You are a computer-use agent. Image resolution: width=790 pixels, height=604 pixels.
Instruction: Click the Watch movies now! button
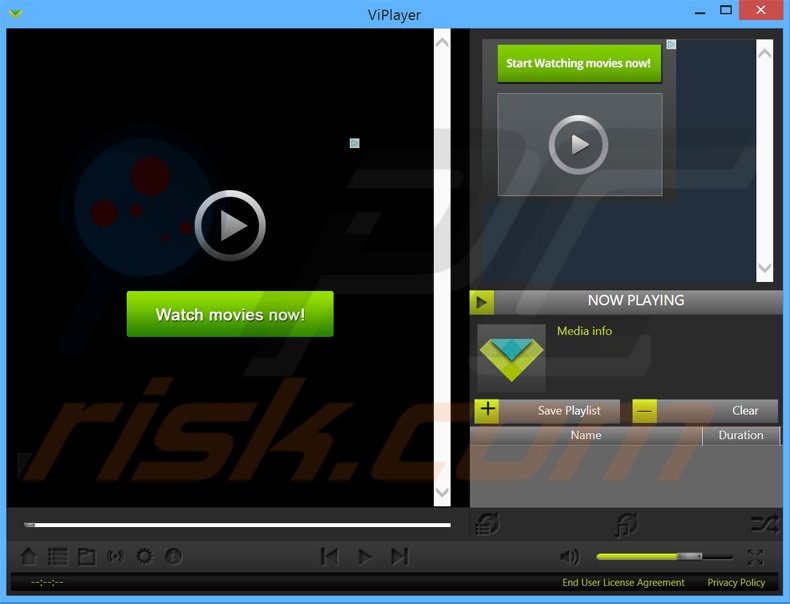point(230,314)
